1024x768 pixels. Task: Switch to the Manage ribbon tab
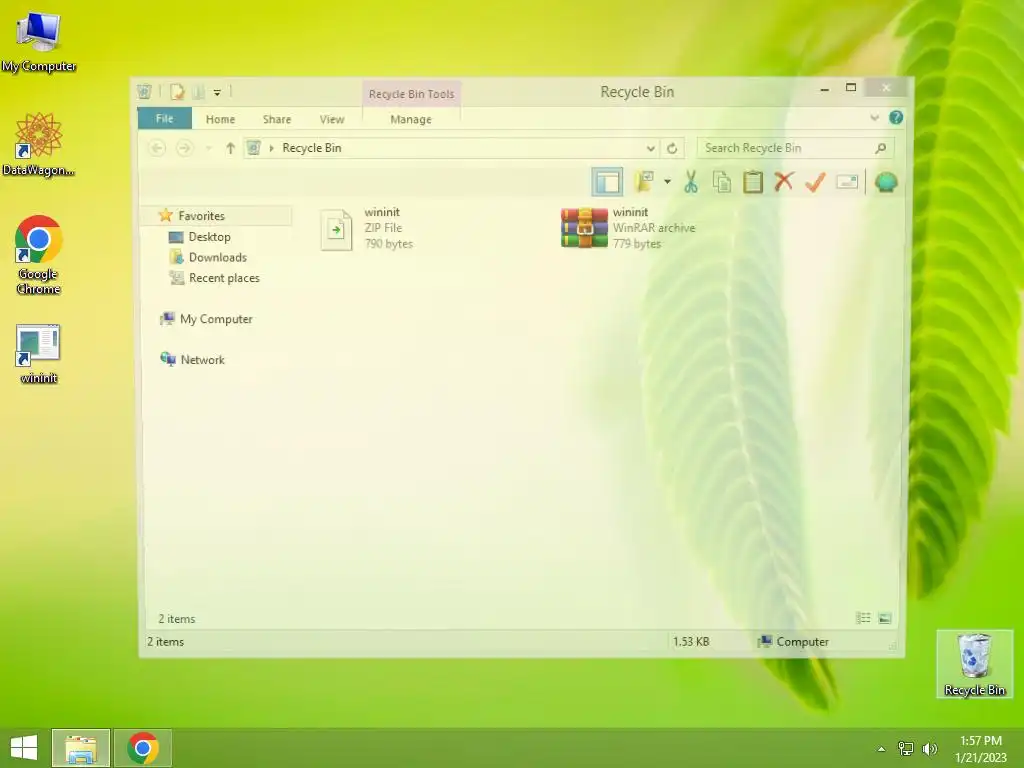pyautogui.click(x=411, y=120)
